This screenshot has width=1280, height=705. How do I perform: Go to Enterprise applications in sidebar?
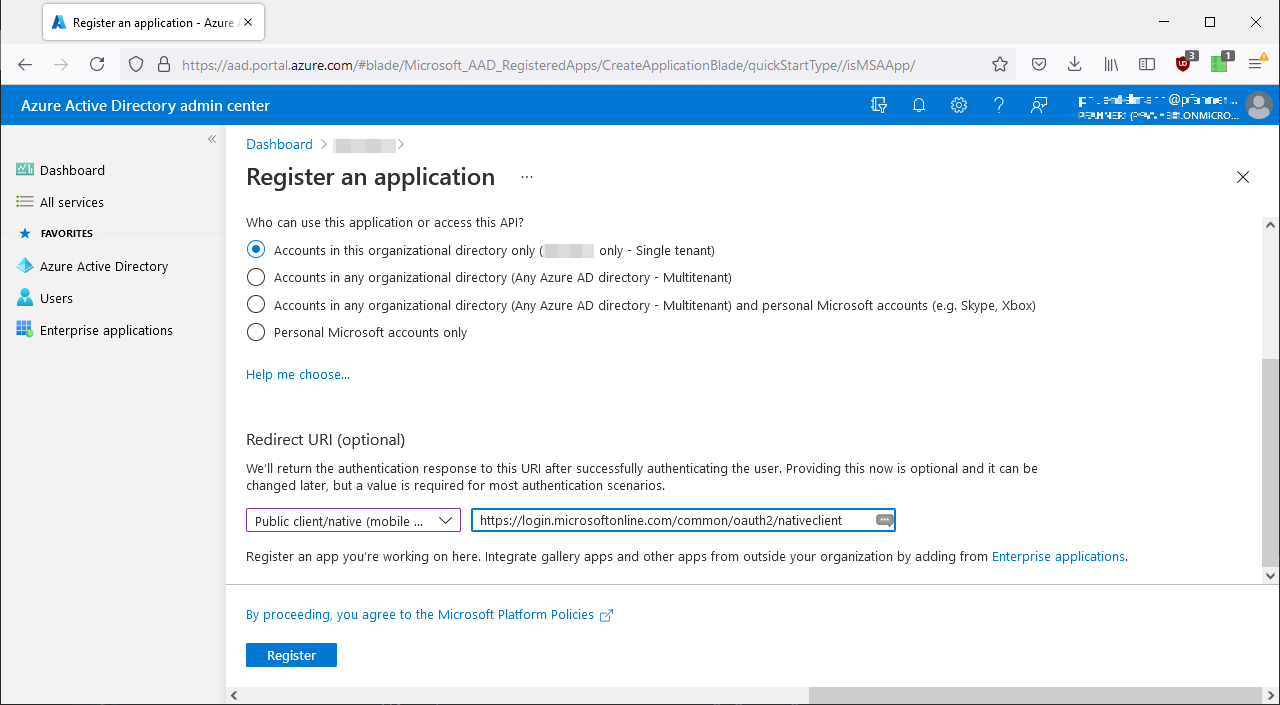click(106, 330)
